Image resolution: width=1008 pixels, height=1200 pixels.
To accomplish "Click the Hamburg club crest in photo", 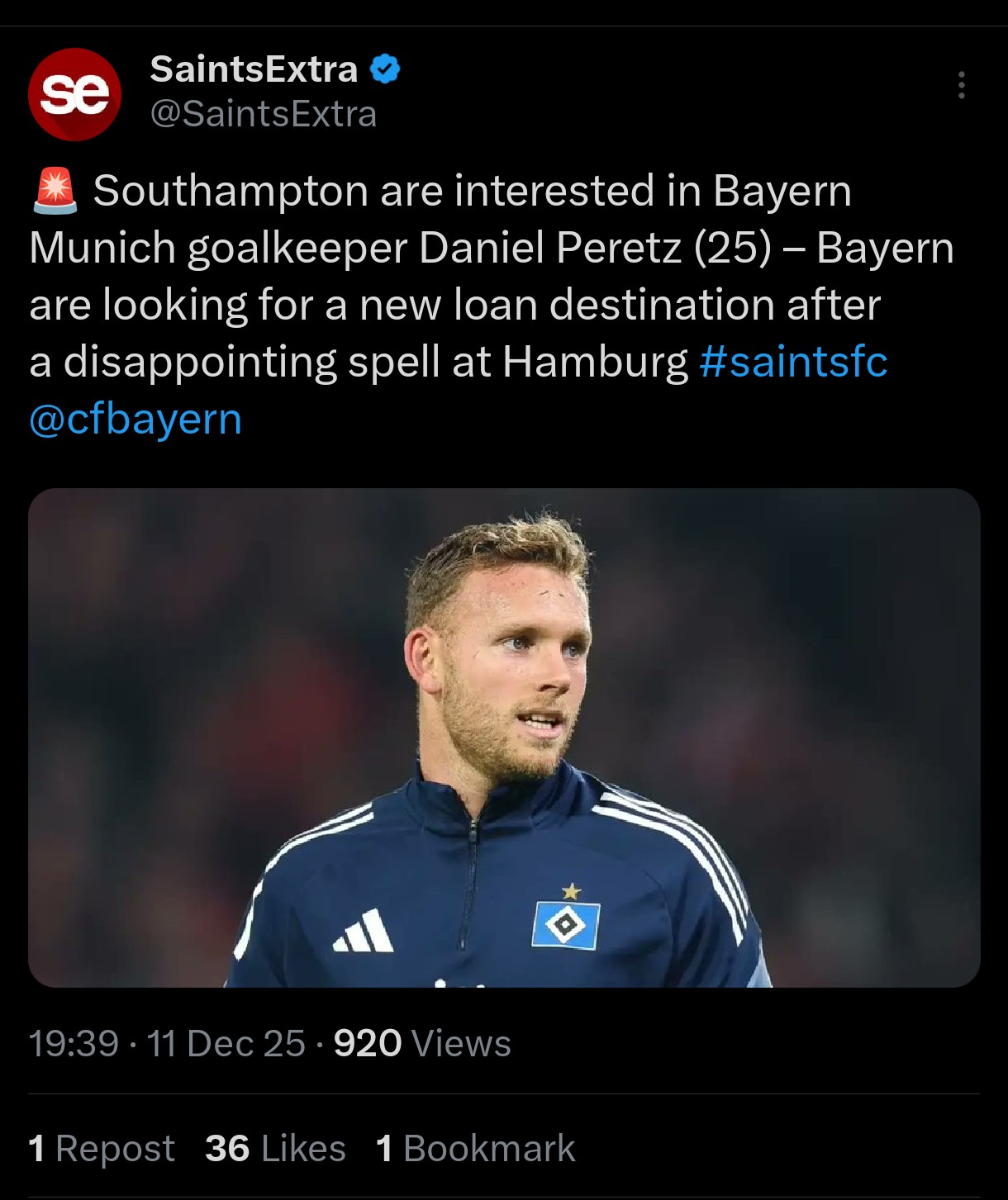I will 566,924.
